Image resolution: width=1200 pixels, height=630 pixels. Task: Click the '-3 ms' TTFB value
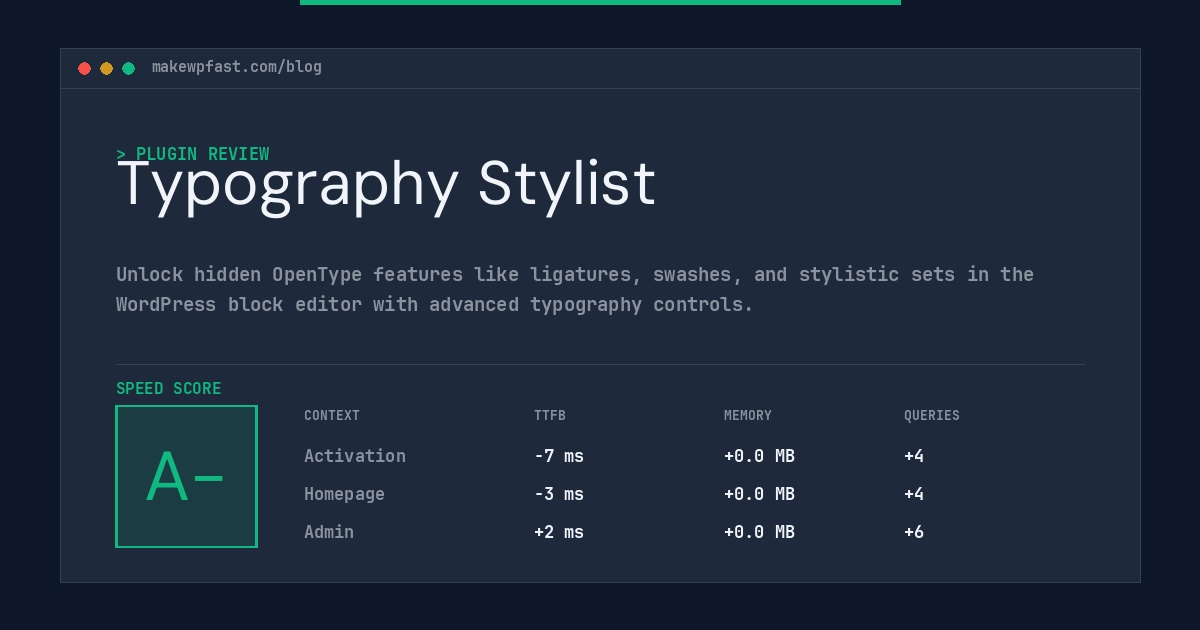coord(559,494)
